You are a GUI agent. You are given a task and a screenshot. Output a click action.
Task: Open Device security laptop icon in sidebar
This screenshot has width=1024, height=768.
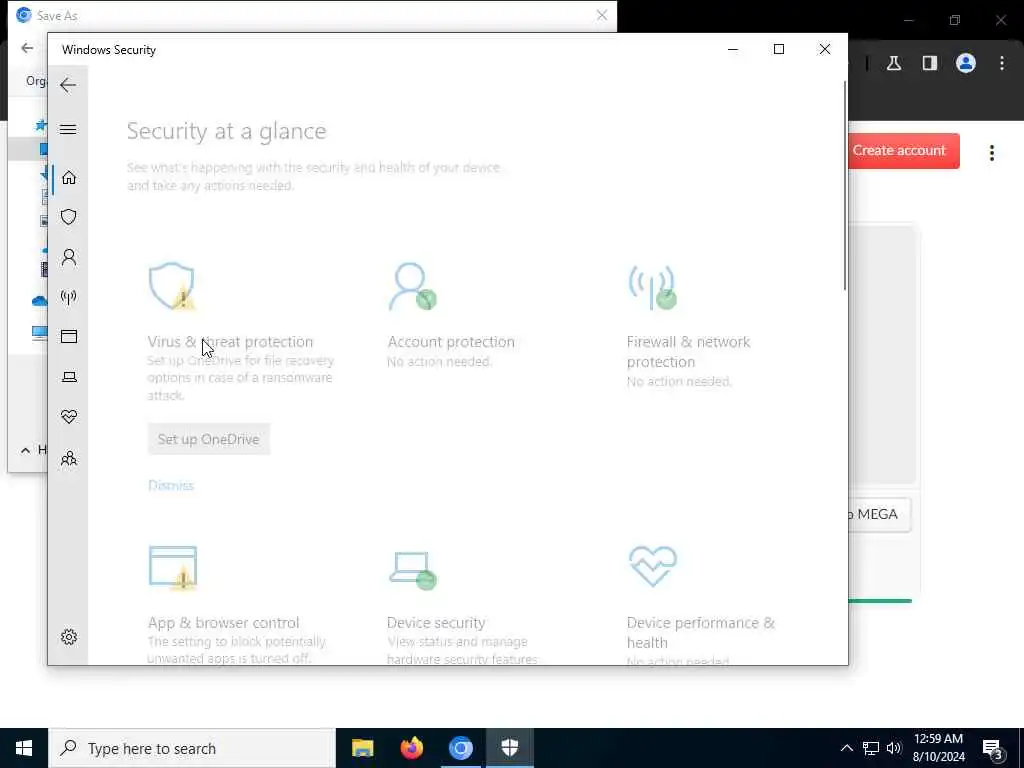click(x=69, y=377)
